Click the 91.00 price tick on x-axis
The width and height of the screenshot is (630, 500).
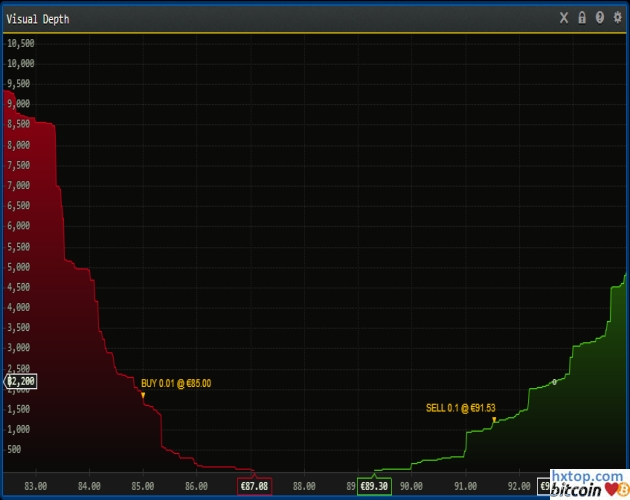tap(465, 486)
